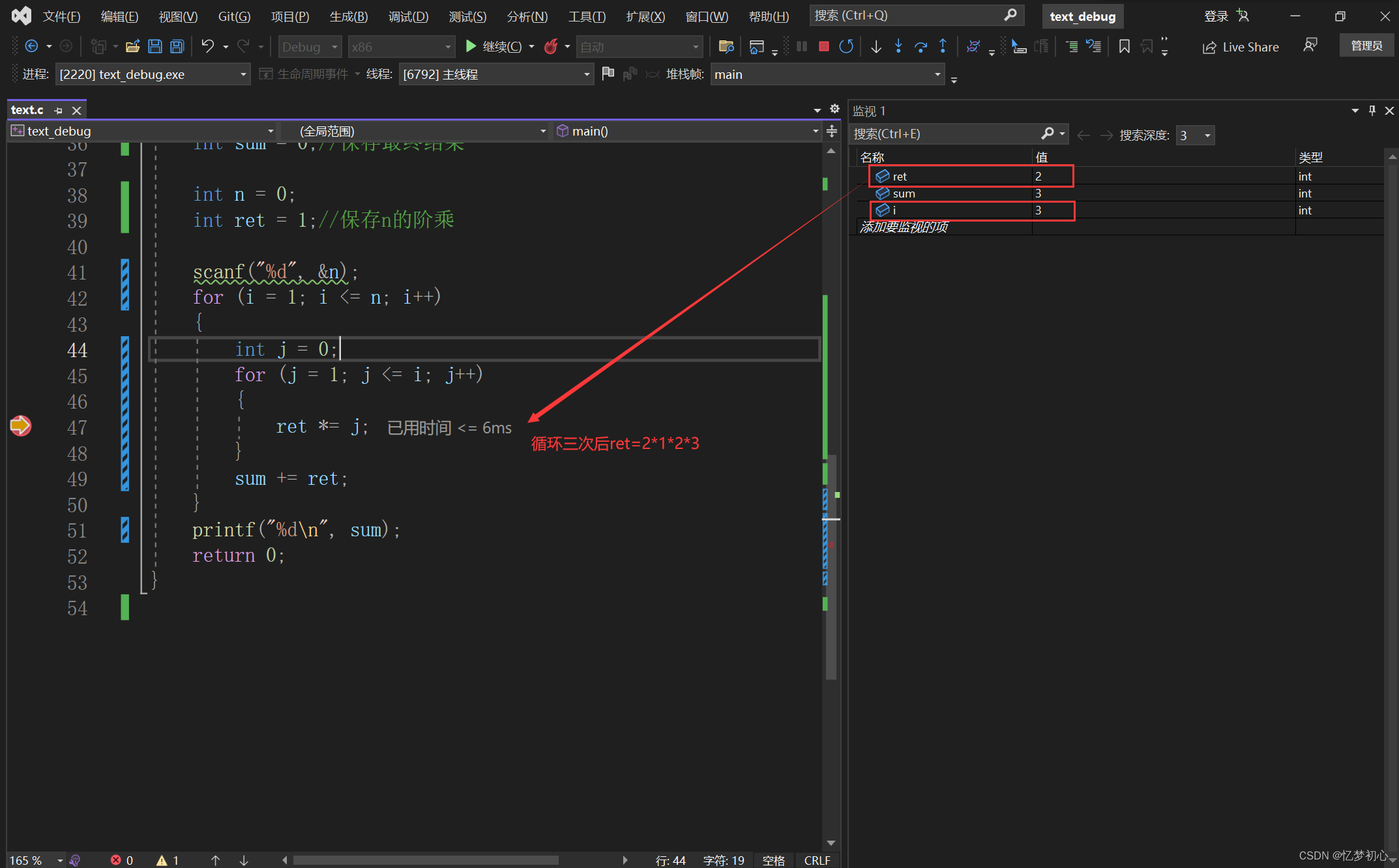
Task: Open the thread dropdown [6792] 主线程
Action: pyautogui.click(x=496, y=74)
